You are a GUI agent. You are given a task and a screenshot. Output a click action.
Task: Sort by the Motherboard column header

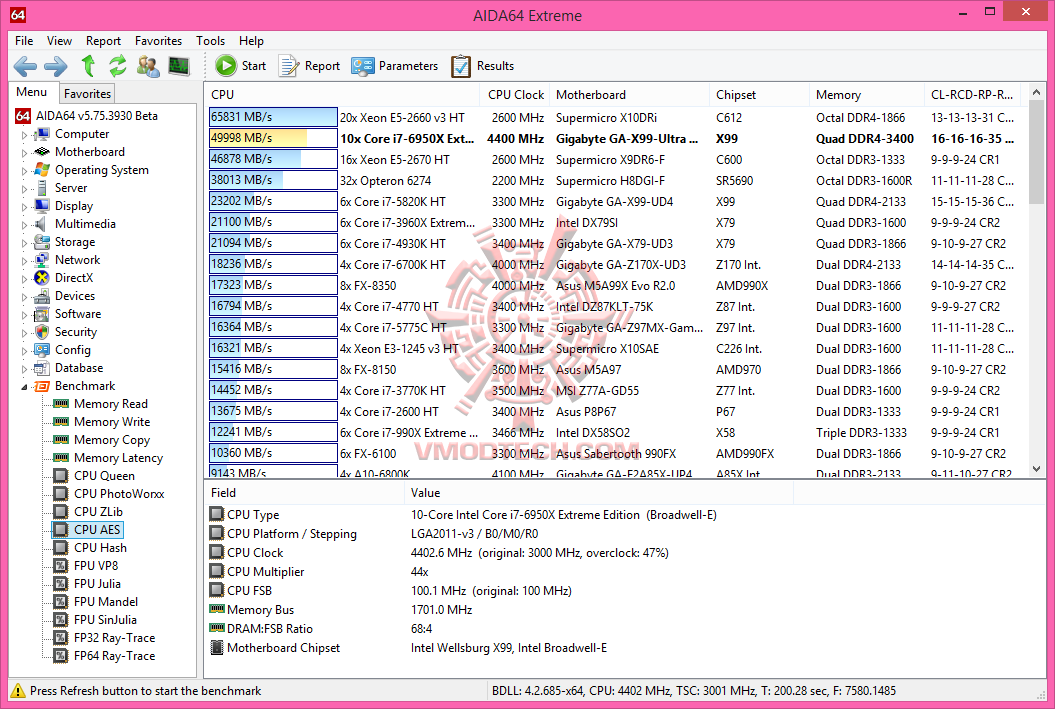tap(630, 95)
